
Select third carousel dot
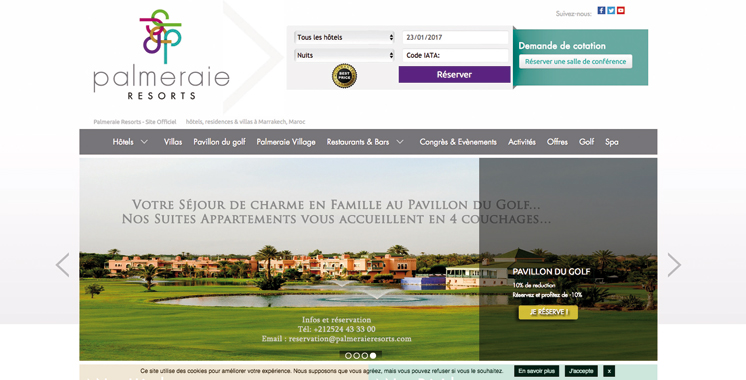(x=364, y=355)
